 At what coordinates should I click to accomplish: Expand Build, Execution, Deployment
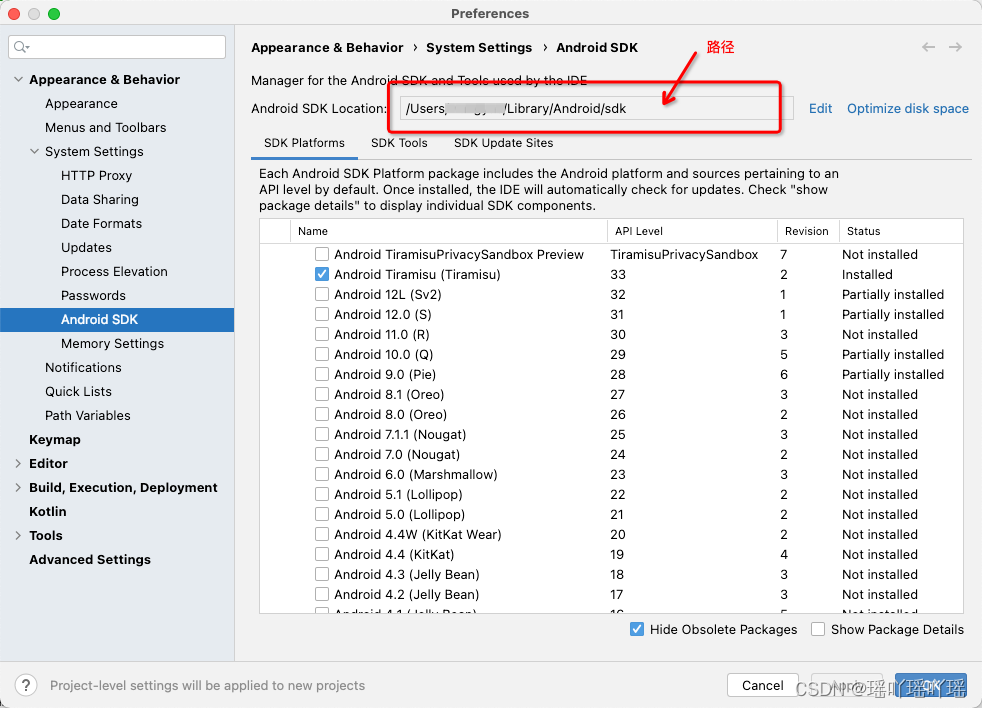tap(17, 487)
